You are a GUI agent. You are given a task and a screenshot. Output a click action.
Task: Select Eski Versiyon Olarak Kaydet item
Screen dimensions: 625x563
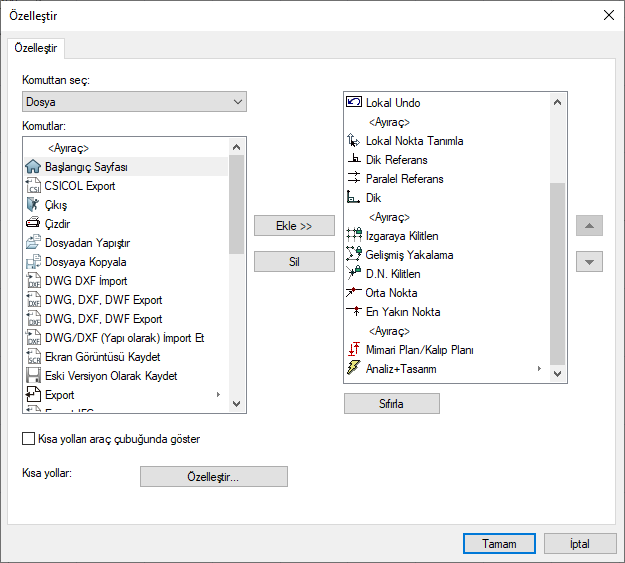pos(110,376)
